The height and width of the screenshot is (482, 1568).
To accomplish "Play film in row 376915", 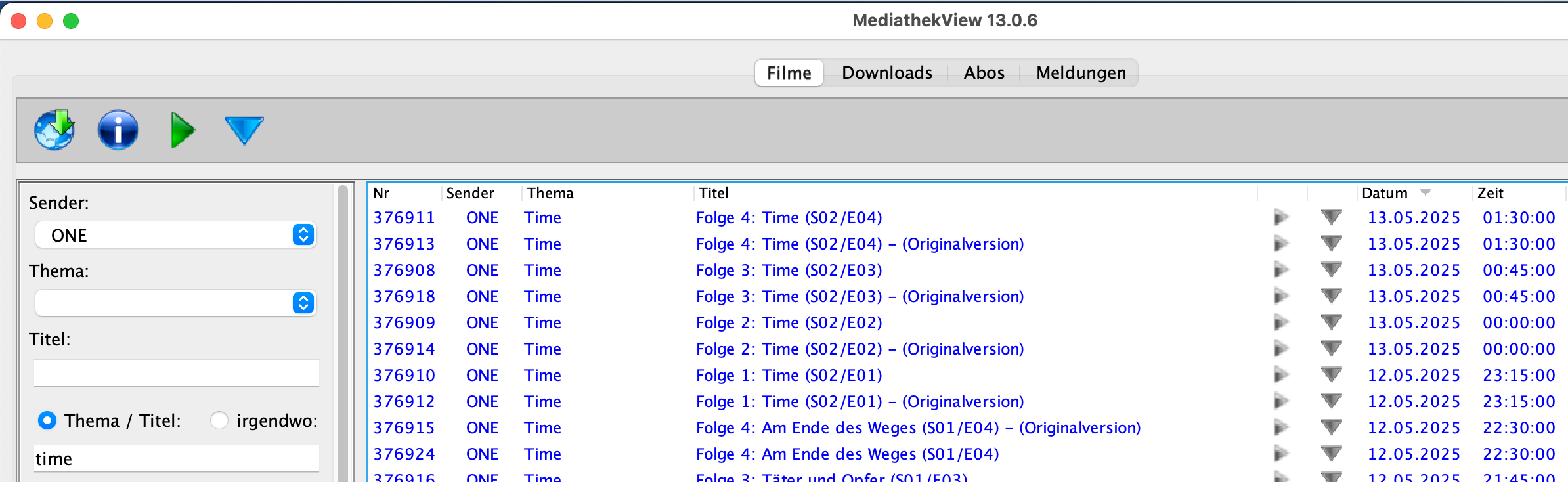I will 1280,427.
